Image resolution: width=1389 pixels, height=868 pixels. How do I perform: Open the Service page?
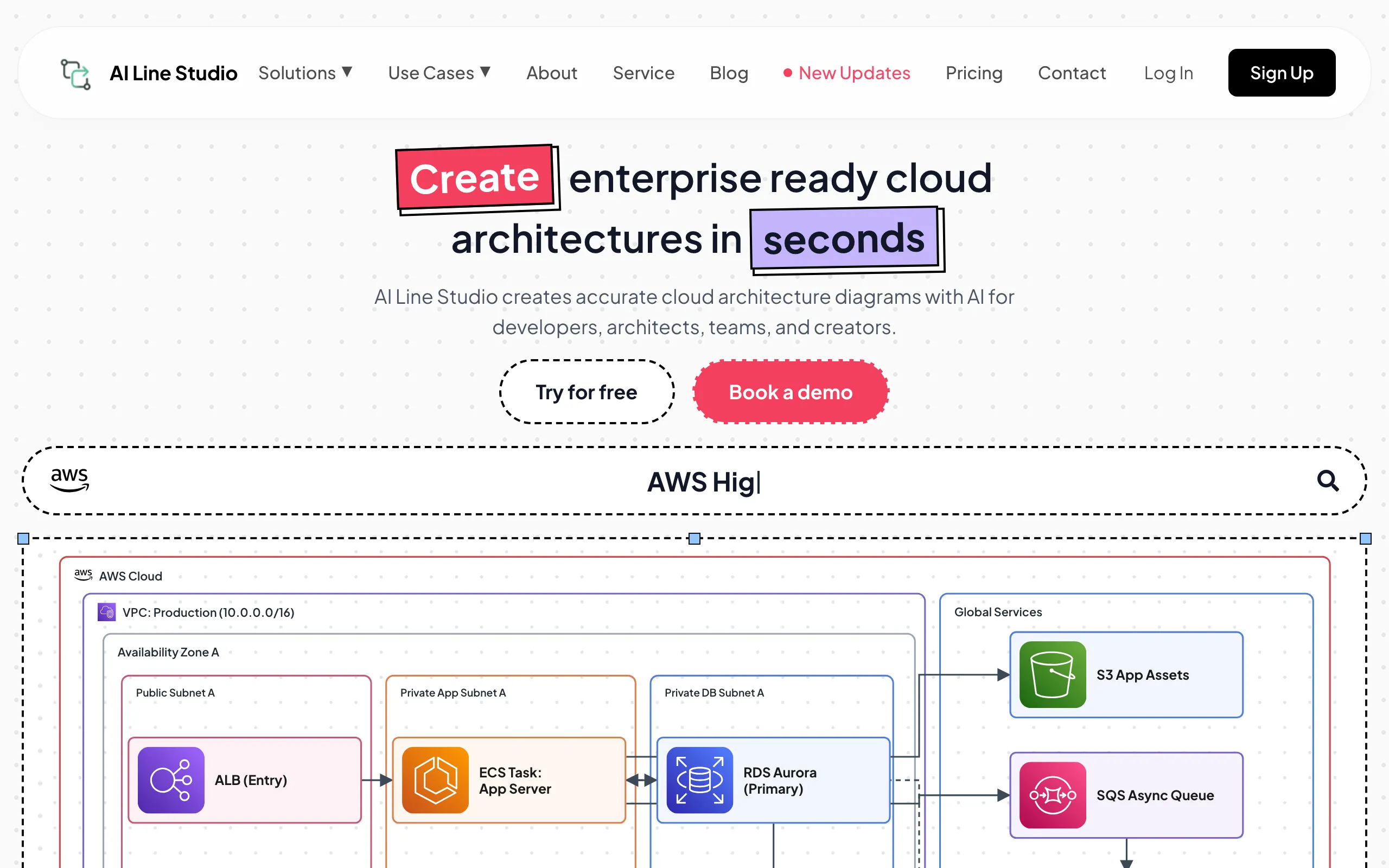pyautogui.click(x=643, y=73)
